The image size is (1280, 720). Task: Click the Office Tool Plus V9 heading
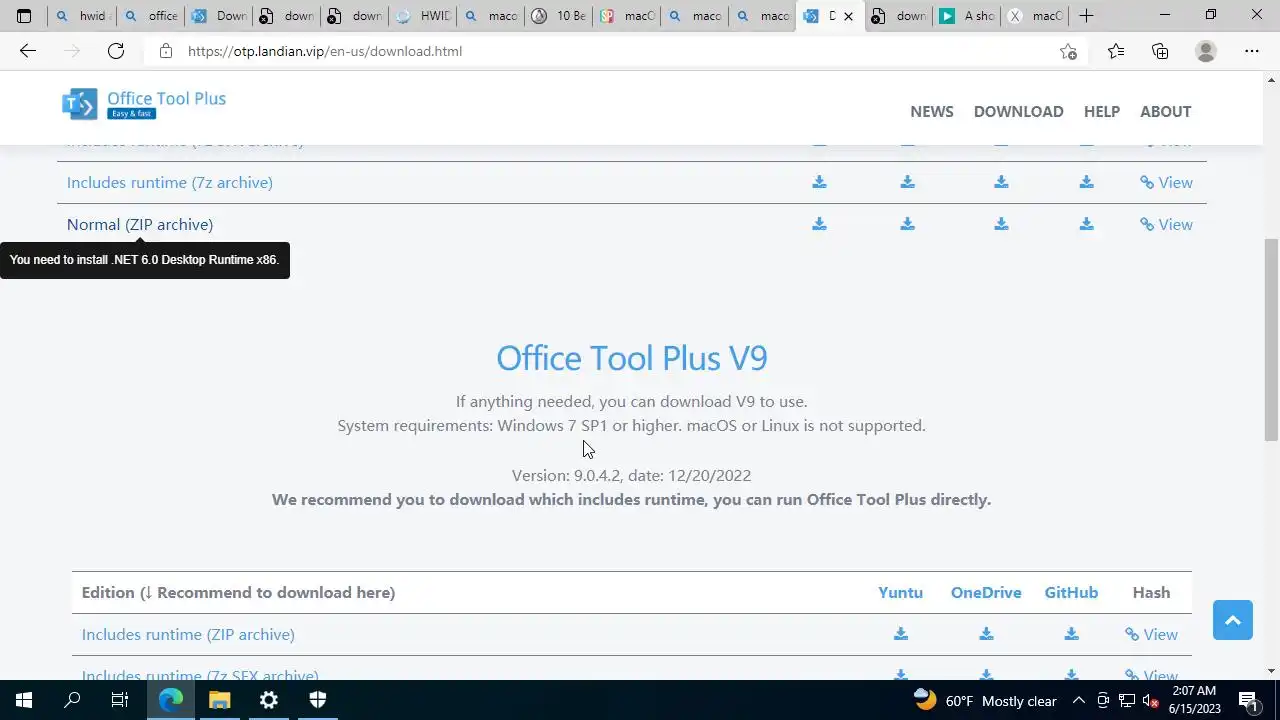tap(632, 358)
